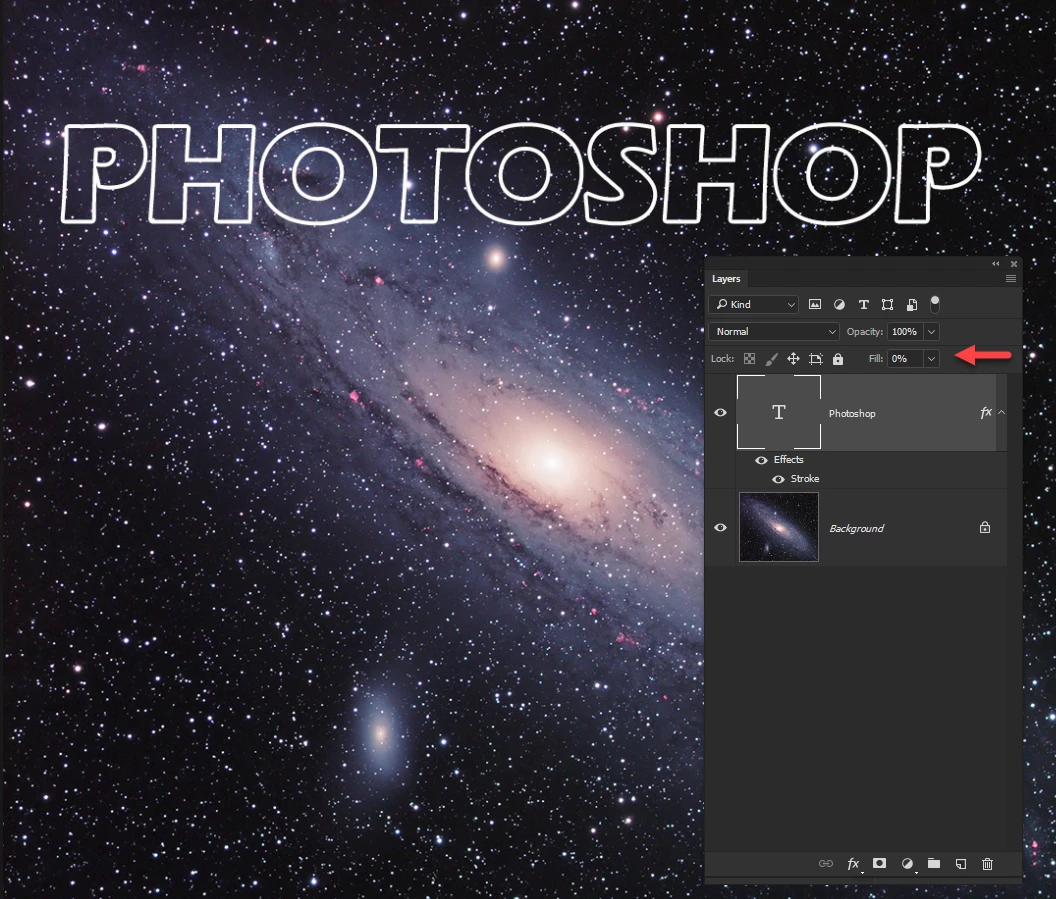Lock image pixels brush icon
The height and width of the screenshot is (899, 1056).
tap(772, 359)
